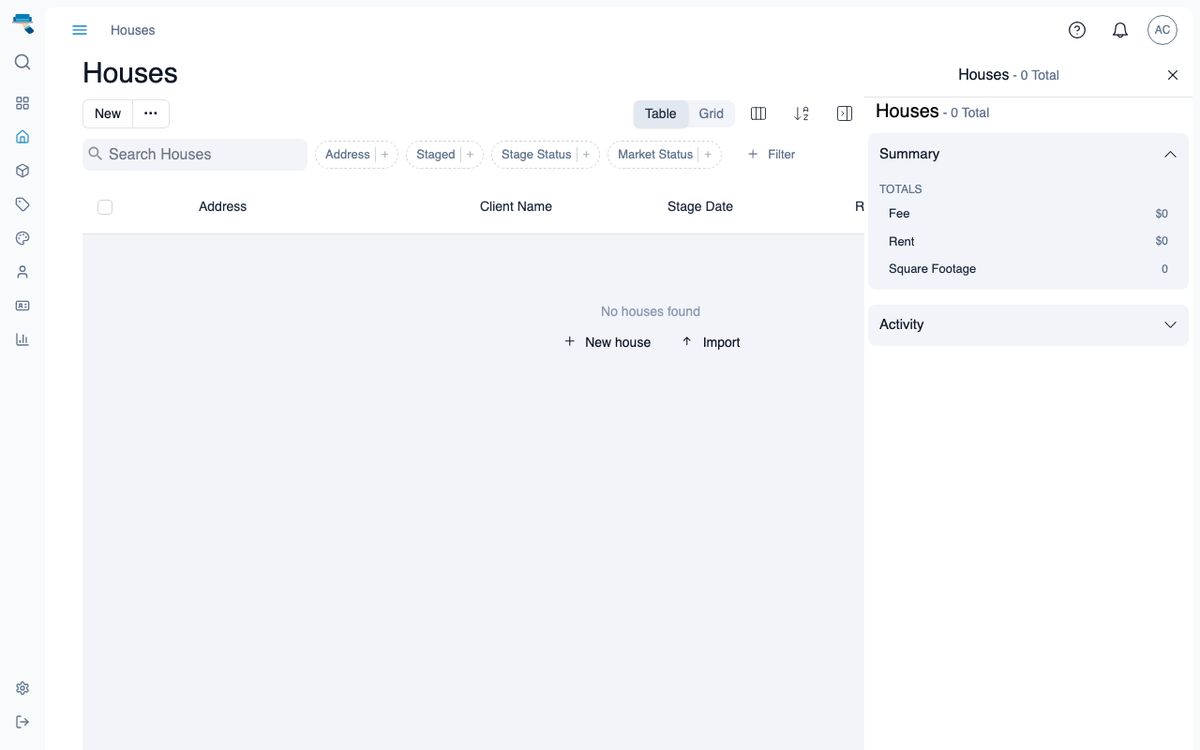Click the New house button
Screen dimensions: 1200x750
coord(607,342)
